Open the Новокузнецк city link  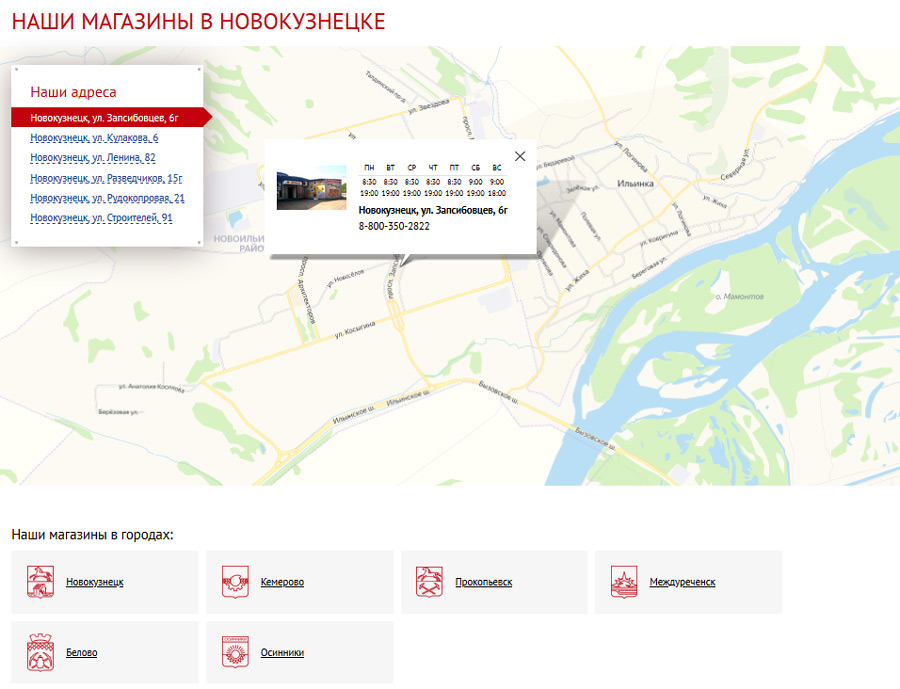coord(95,581)
